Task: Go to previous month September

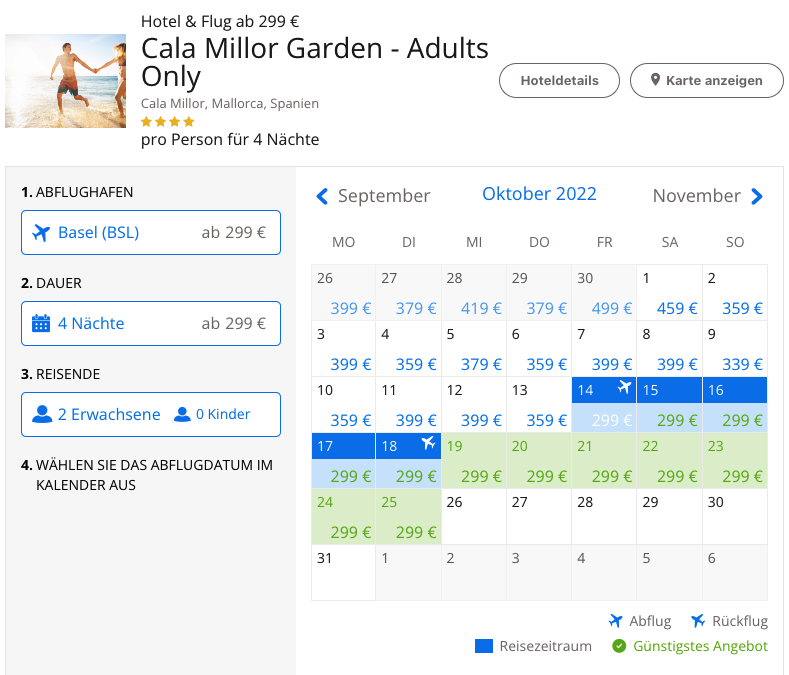Action: point(322,197)
